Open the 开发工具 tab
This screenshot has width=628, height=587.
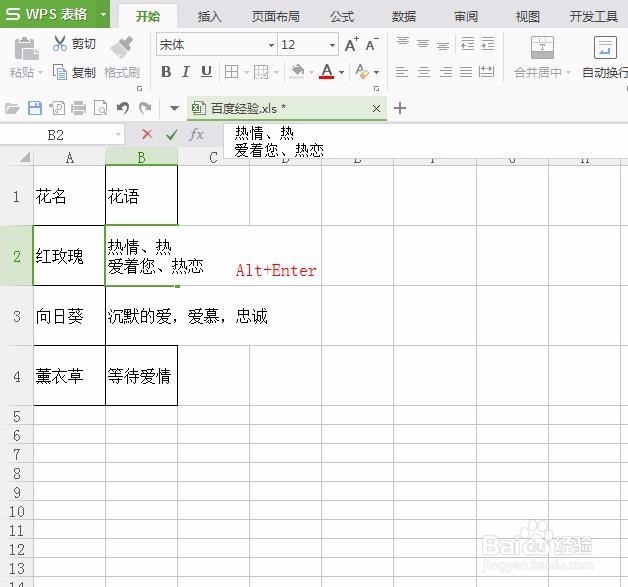pos(594,16)
